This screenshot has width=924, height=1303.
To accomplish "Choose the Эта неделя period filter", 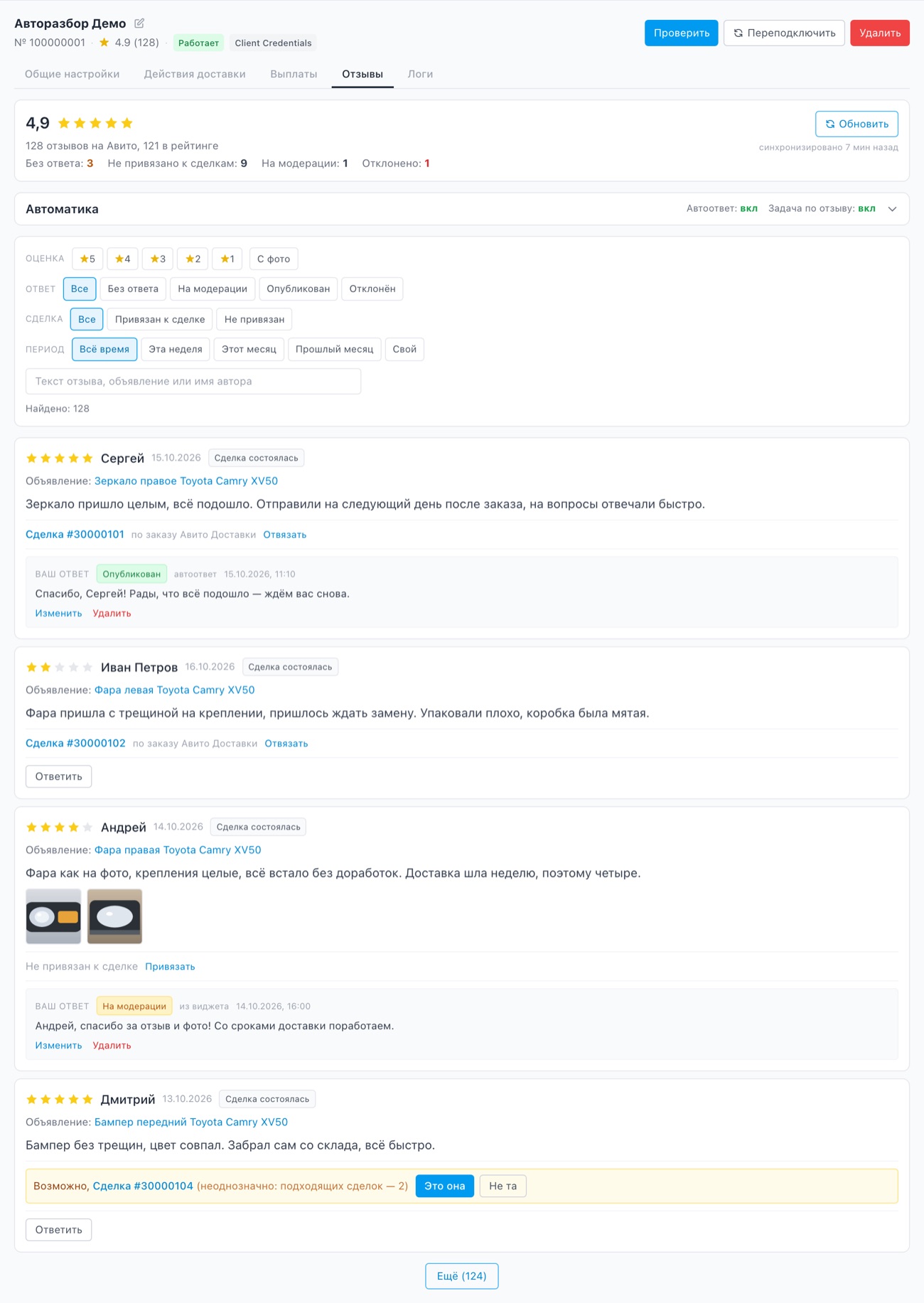I will pos(176,349).
